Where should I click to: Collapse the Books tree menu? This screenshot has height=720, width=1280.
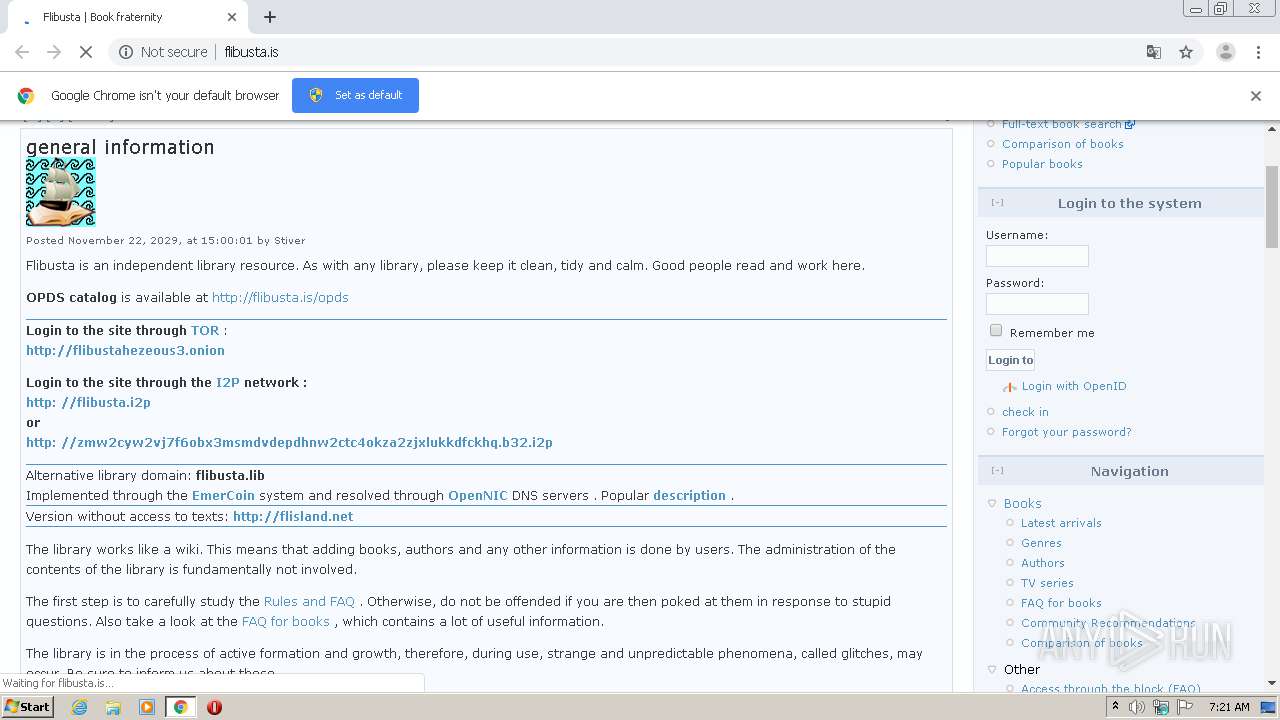click(x=992, y=504)
